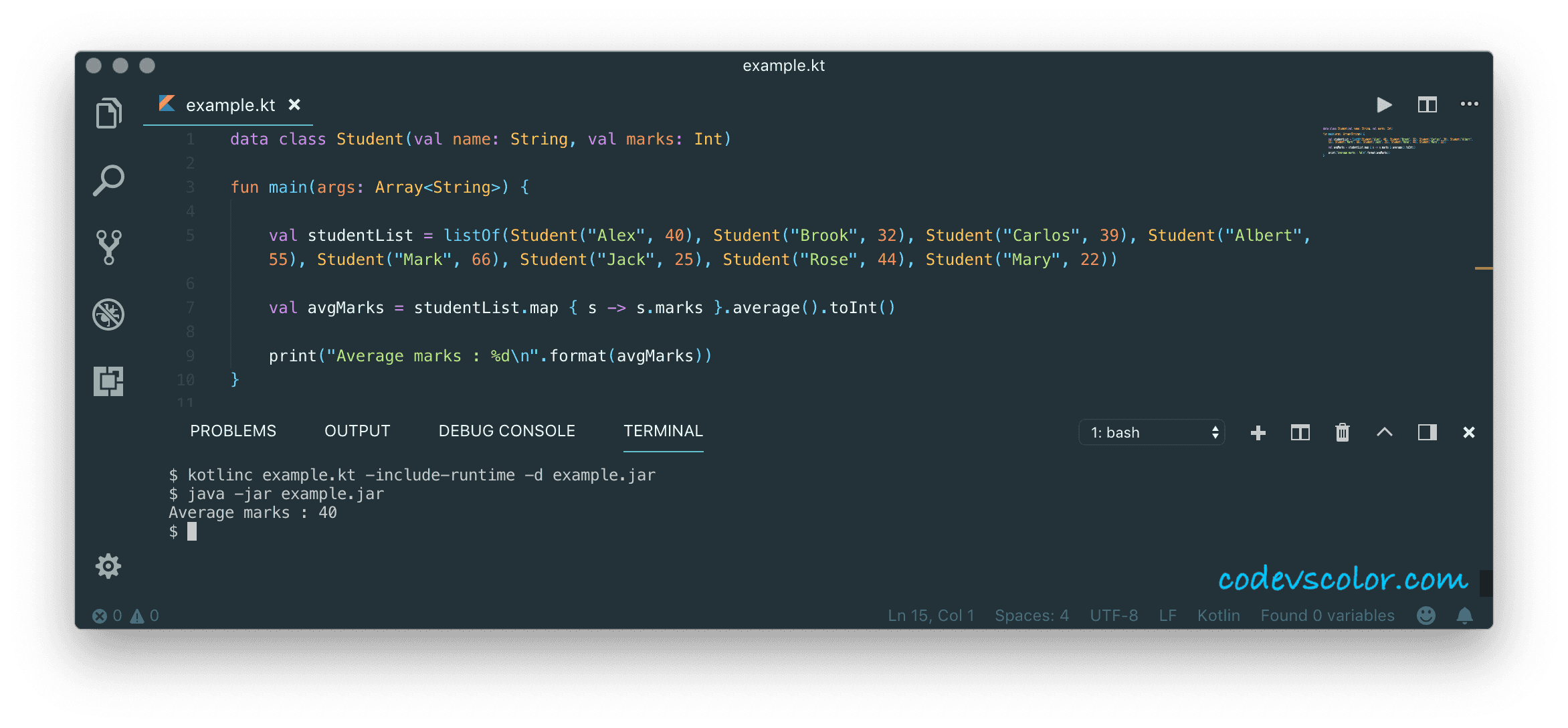Change language mode via Kotlin status item

[1218, 615]
